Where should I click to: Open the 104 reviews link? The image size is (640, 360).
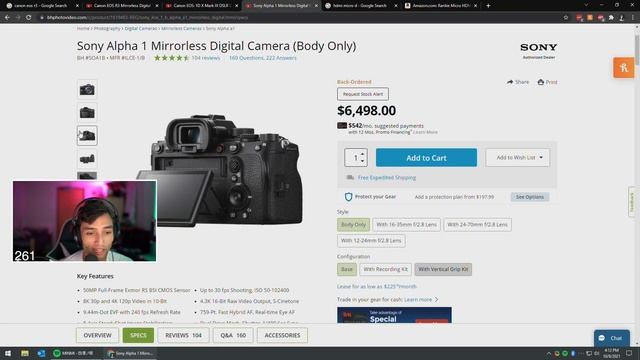[x=206, y=58]
